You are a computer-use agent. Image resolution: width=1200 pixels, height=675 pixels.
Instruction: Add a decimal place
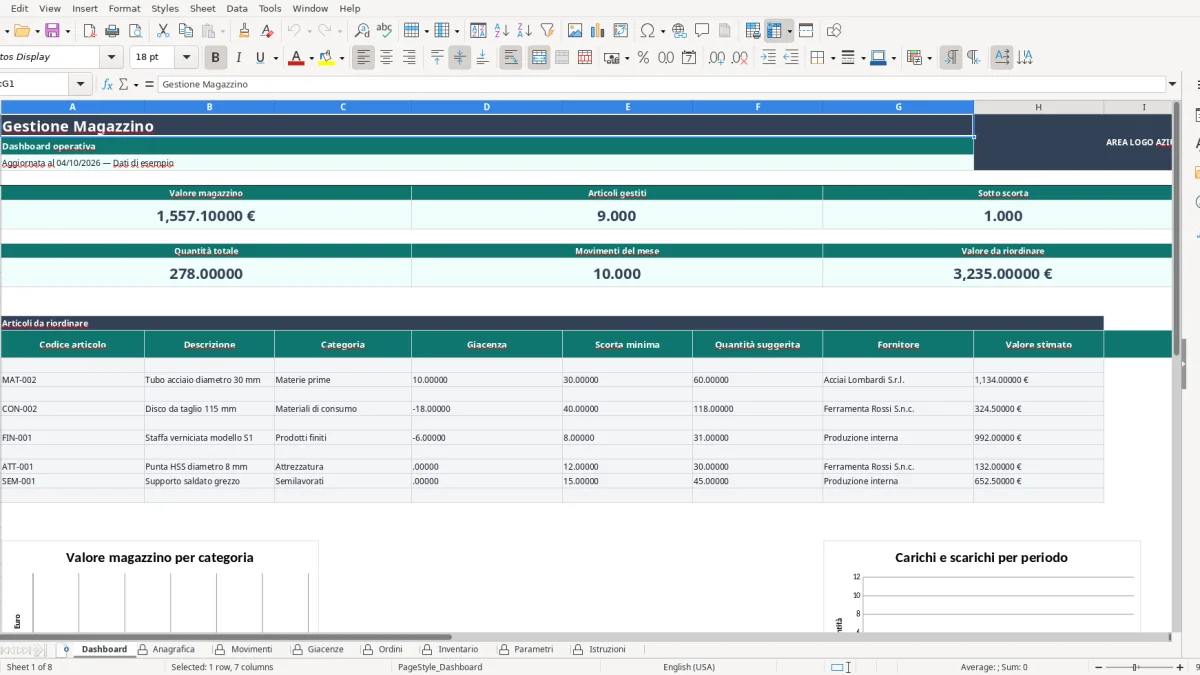point(717,58)
